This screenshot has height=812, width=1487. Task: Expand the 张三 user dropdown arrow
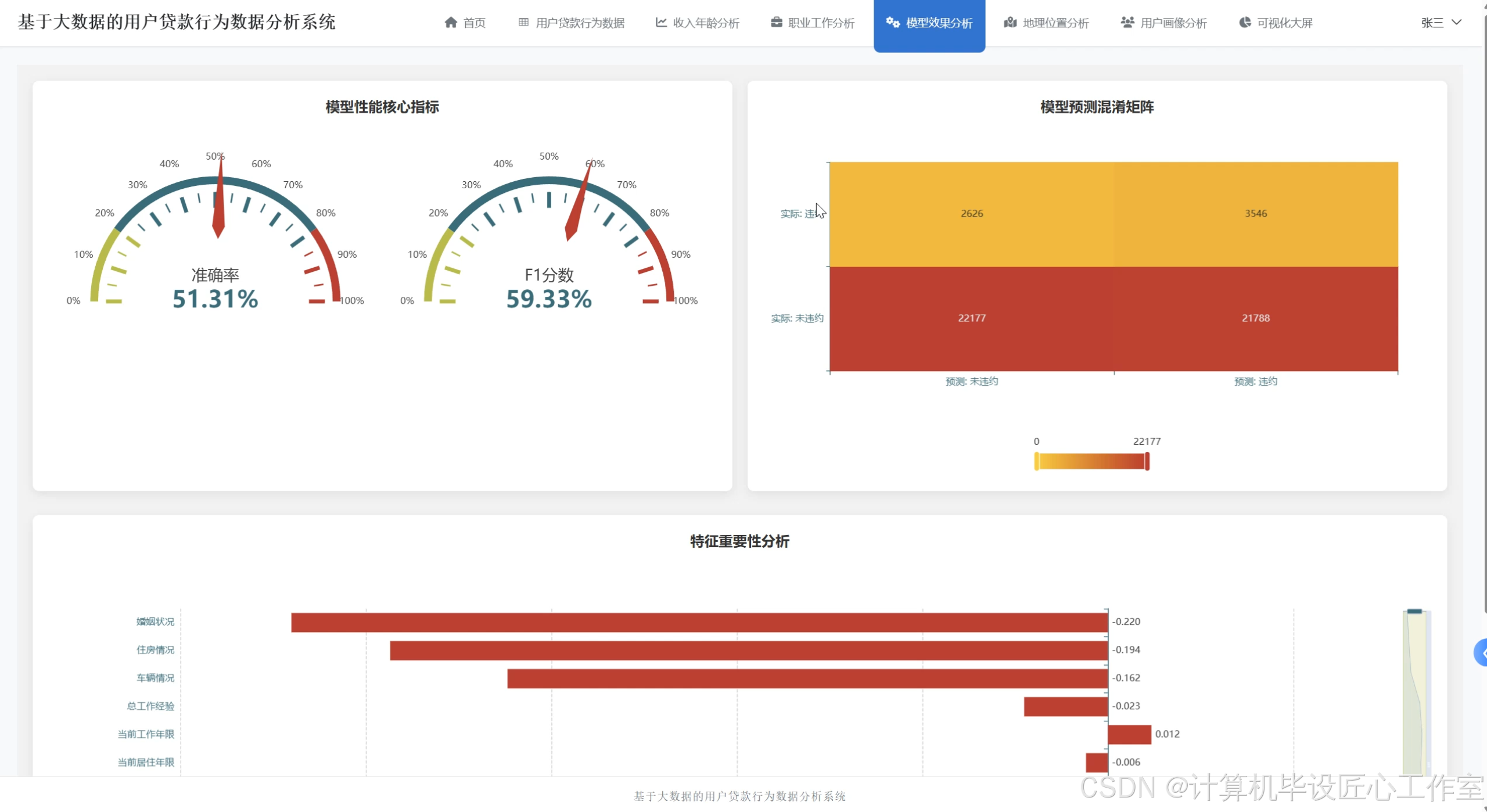(1456, 22)
